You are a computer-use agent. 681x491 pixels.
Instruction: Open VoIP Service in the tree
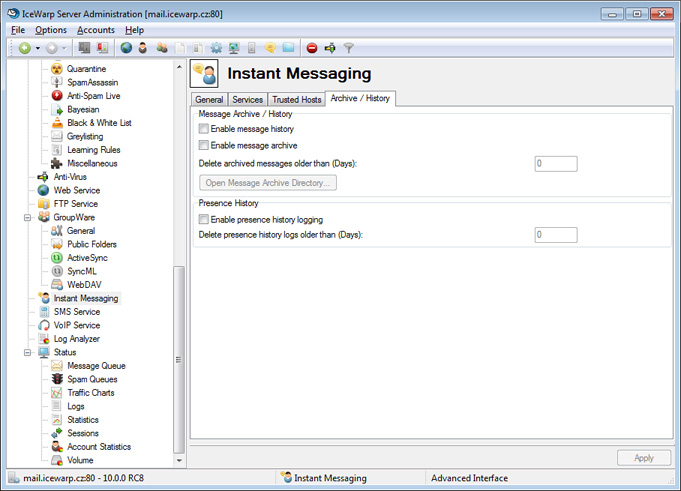(x=76, y=325)
